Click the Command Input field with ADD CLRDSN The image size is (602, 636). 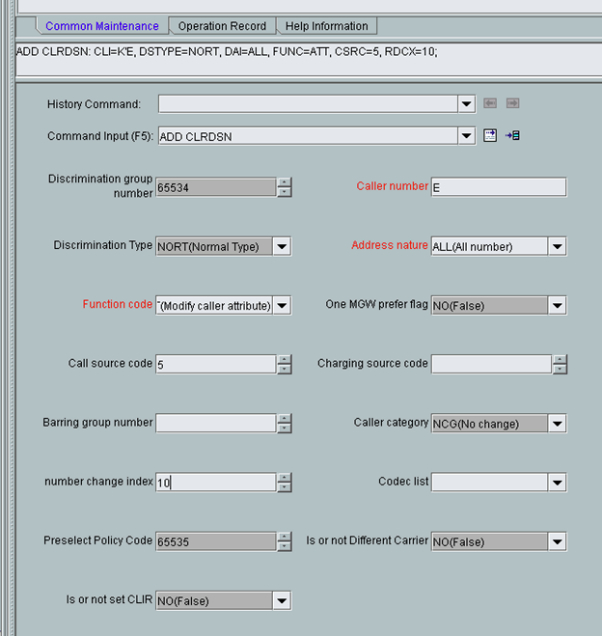308,136
